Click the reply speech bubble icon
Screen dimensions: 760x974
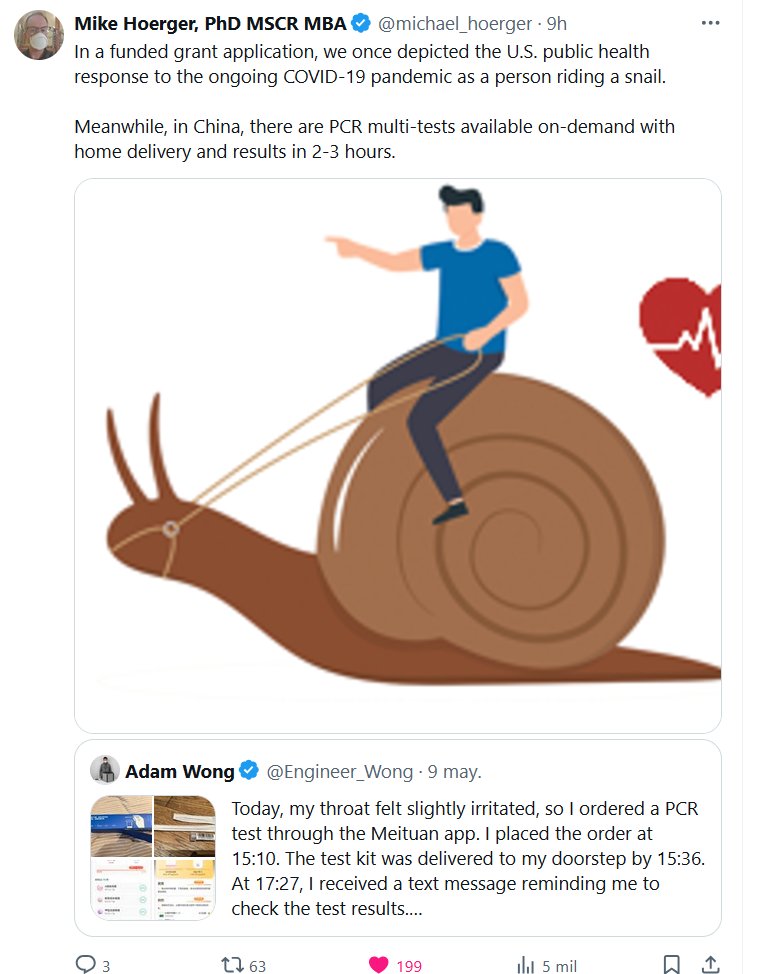(x=85, y=964)
